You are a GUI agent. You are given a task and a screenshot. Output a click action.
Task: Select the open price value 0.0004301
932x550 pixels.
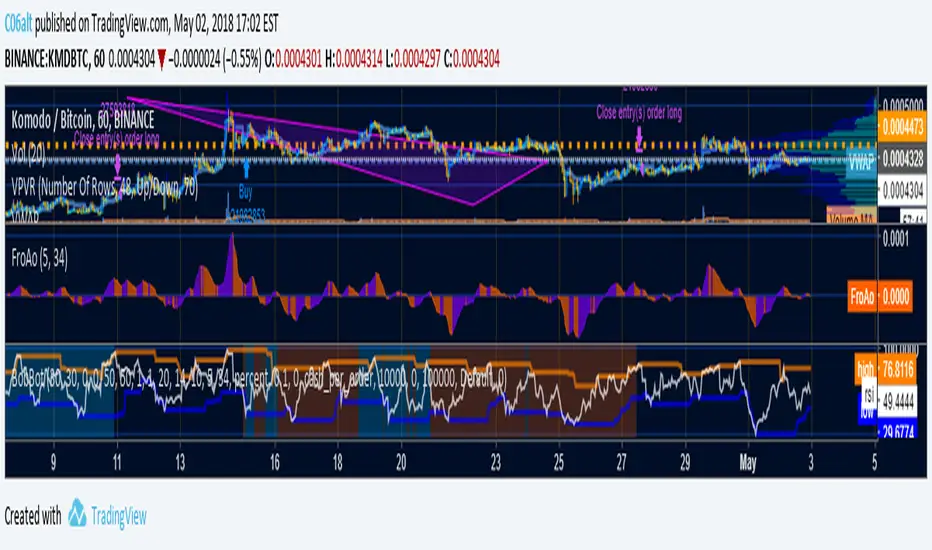point(298,59)
